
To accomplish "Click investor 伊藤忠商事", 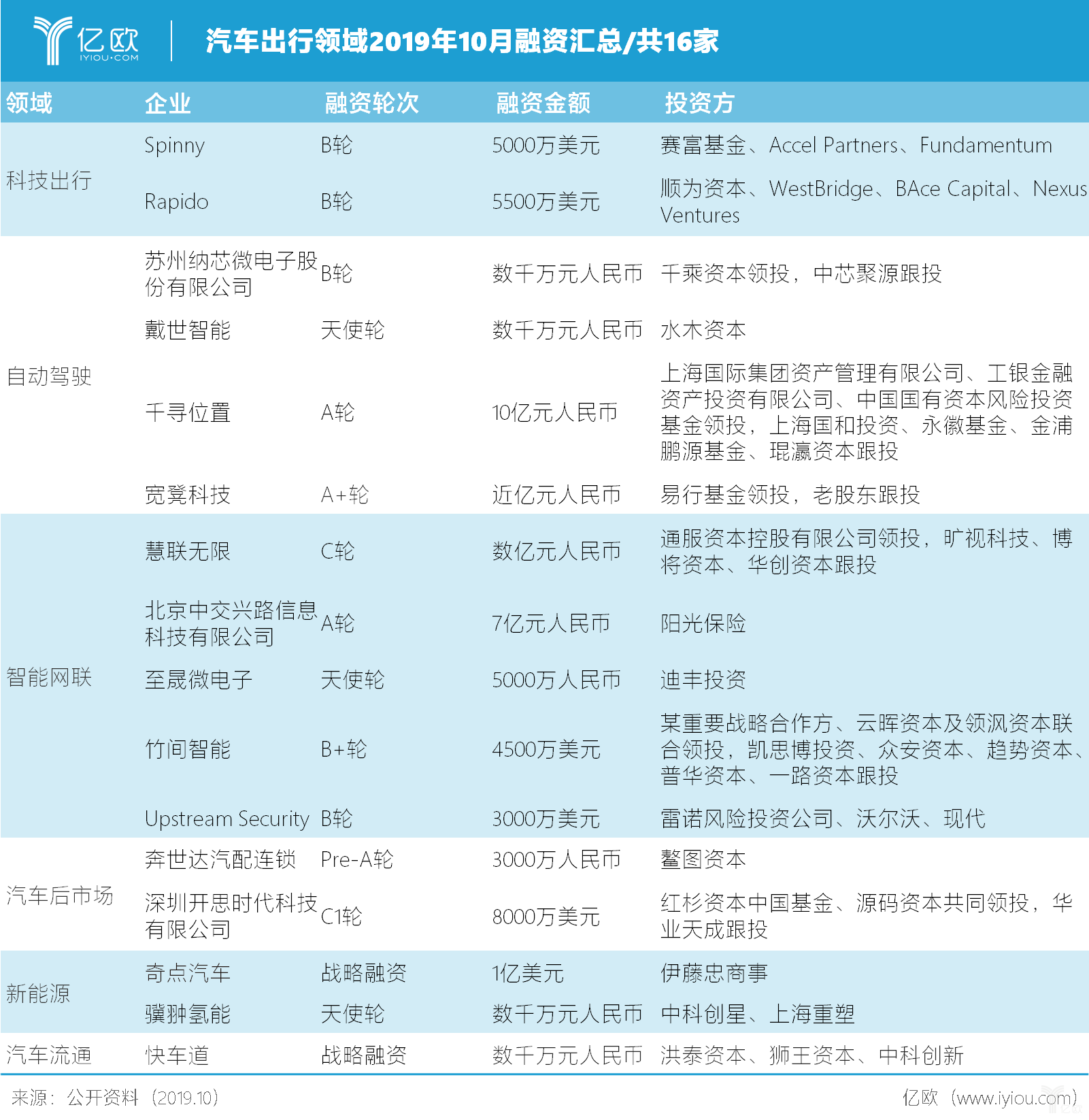I will click(x=714, y=973).
